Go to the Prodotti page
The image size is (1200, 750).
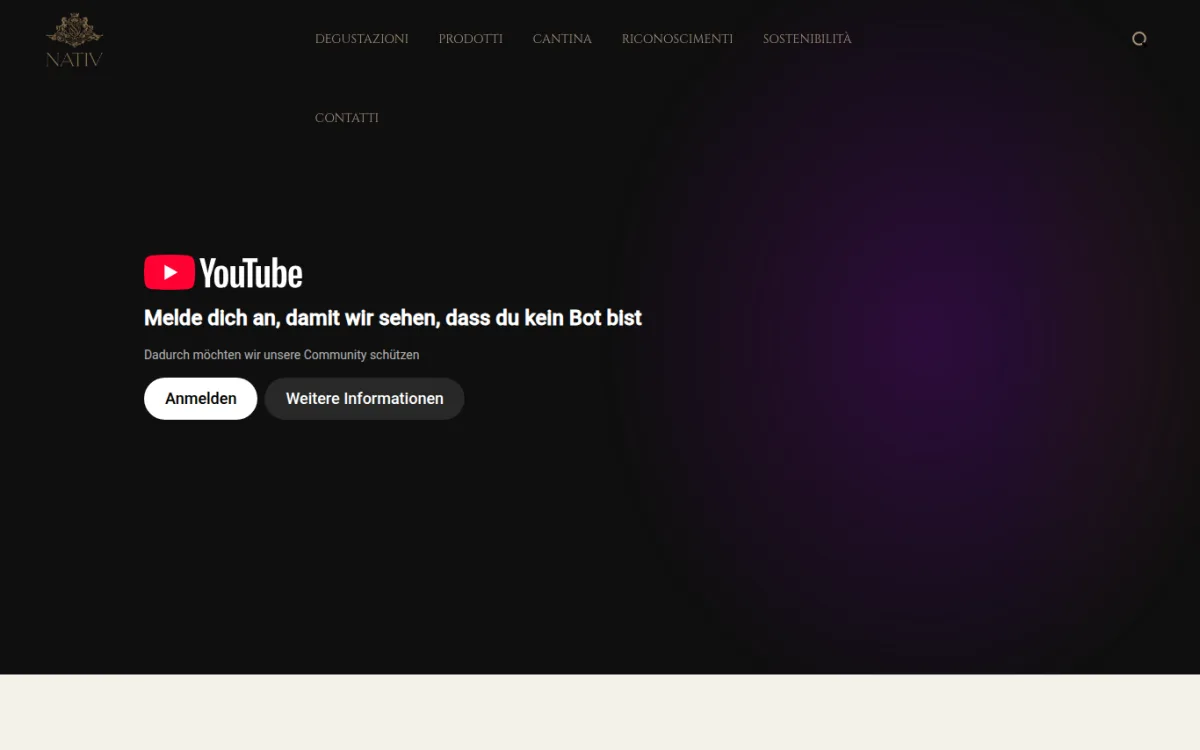click(471, 39)
